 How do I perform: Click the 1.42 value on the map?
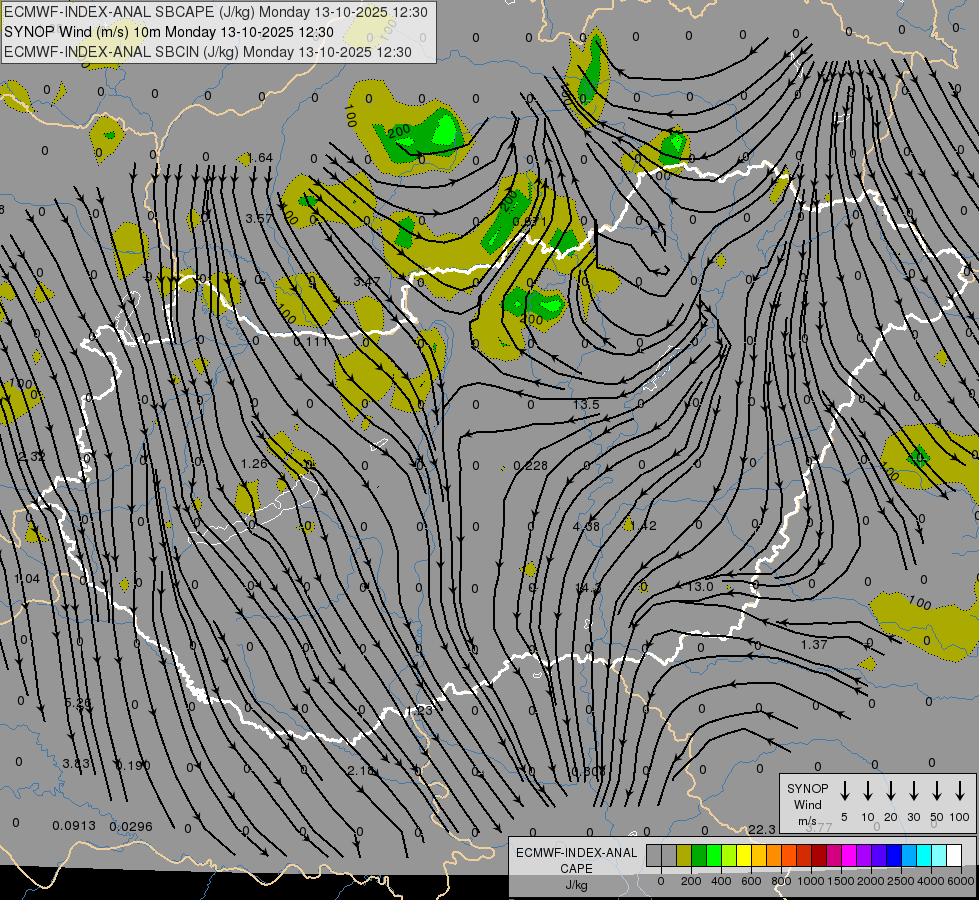(645, 526)
